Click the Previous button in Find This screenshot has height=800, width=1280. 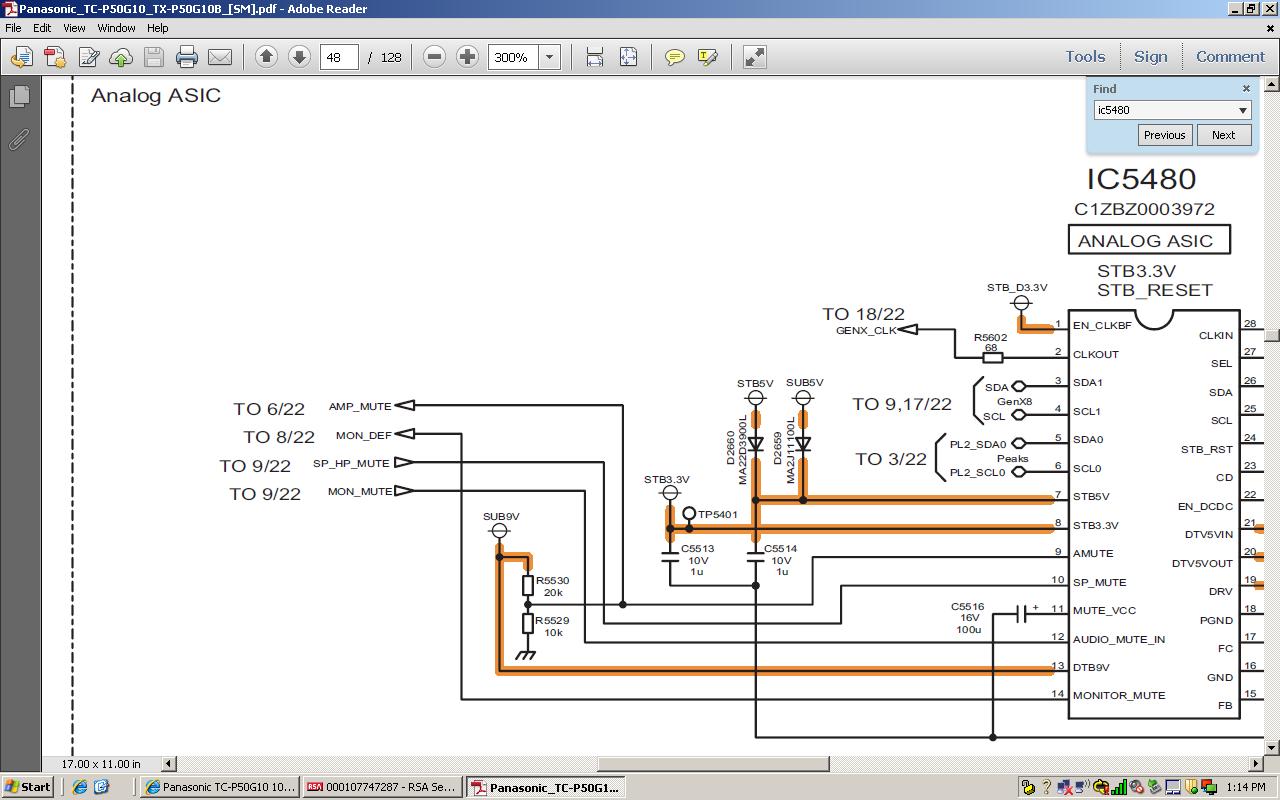click(1164, 135)
